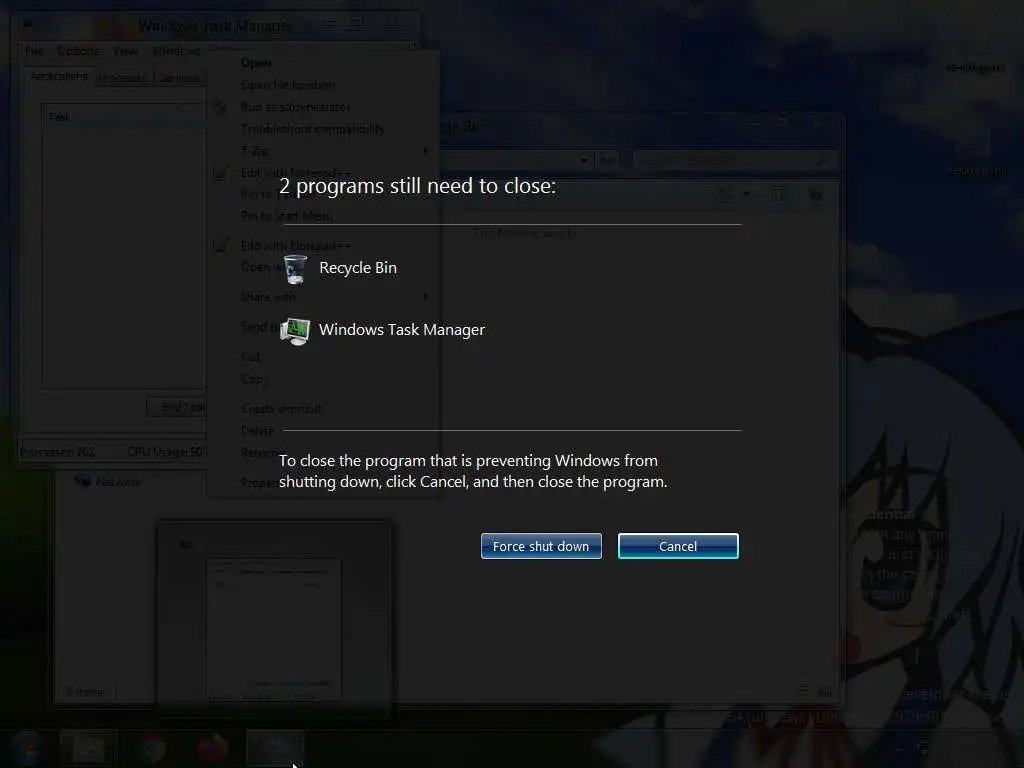Image resolution: width=1024 pixels, height=768 pixels.
Task: Open the File menu in Task Manager
Action: click(34, 51)
